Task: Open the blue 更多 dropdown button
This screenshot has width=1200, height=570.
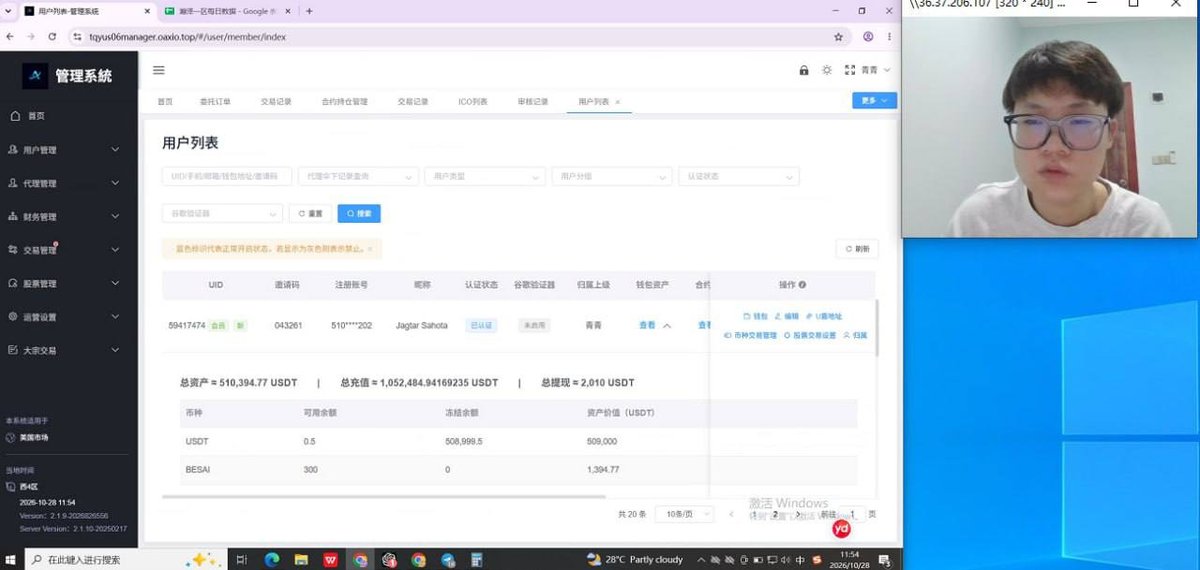Action: 874,100
